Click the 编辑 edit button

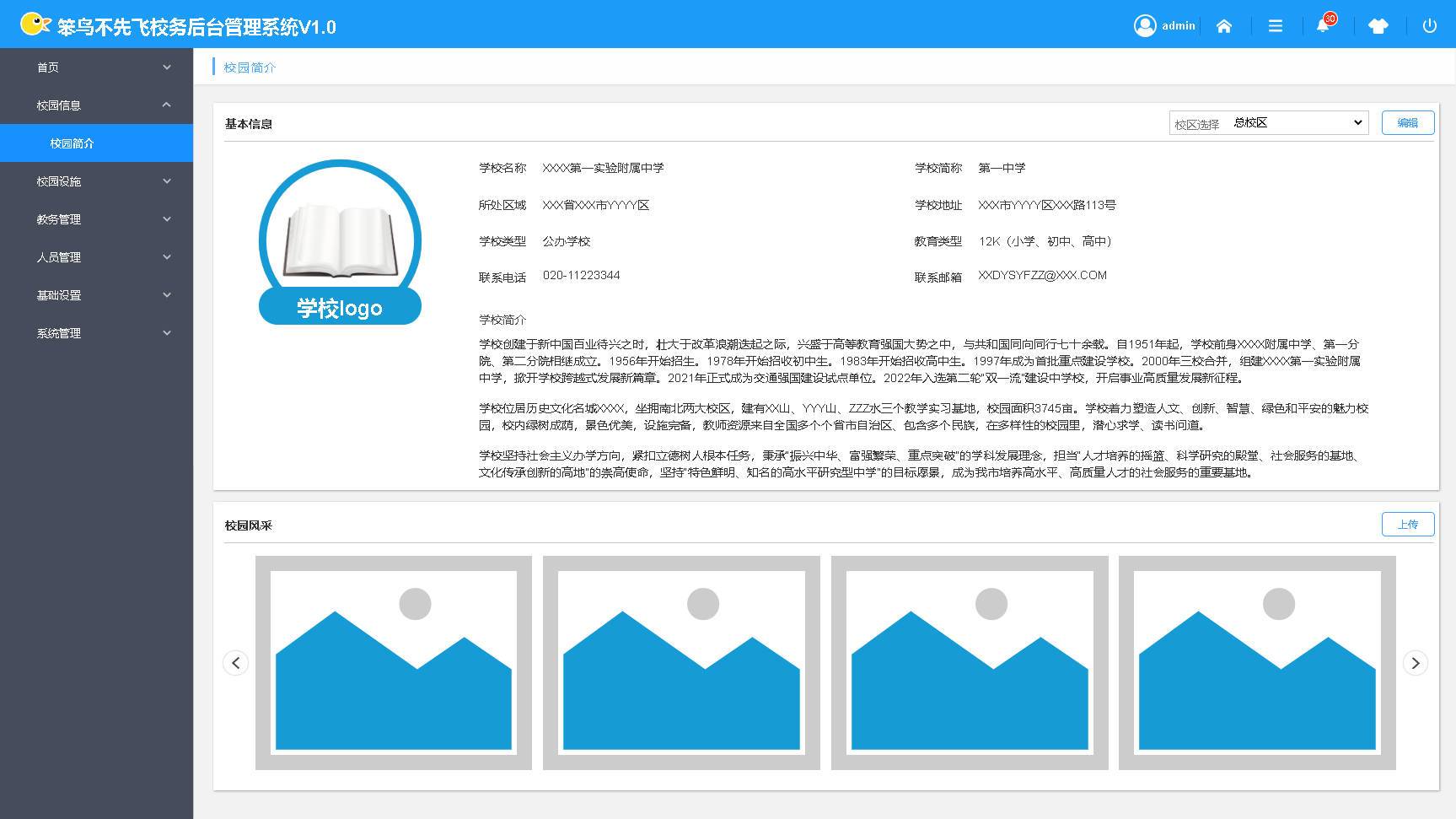pyautogui.click(x=1407, y=123)
